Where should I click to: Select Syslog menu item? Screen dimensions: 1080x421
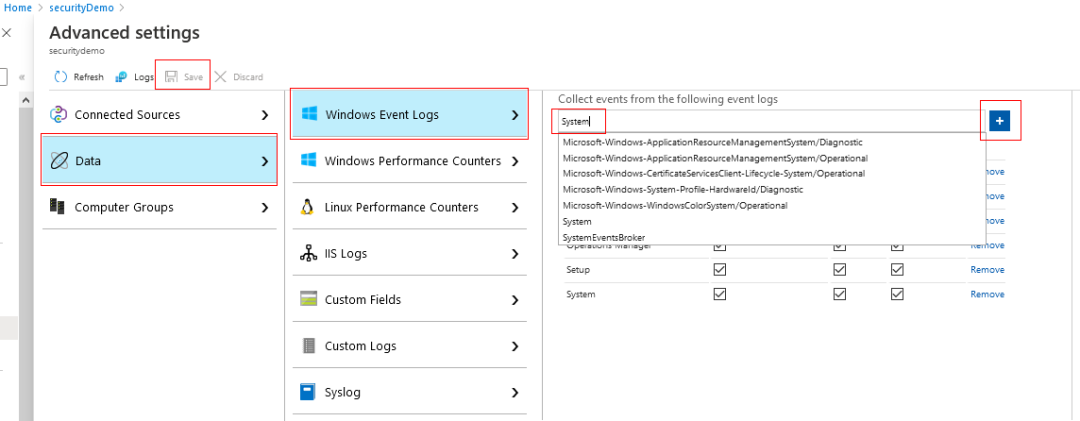[410, 392]
